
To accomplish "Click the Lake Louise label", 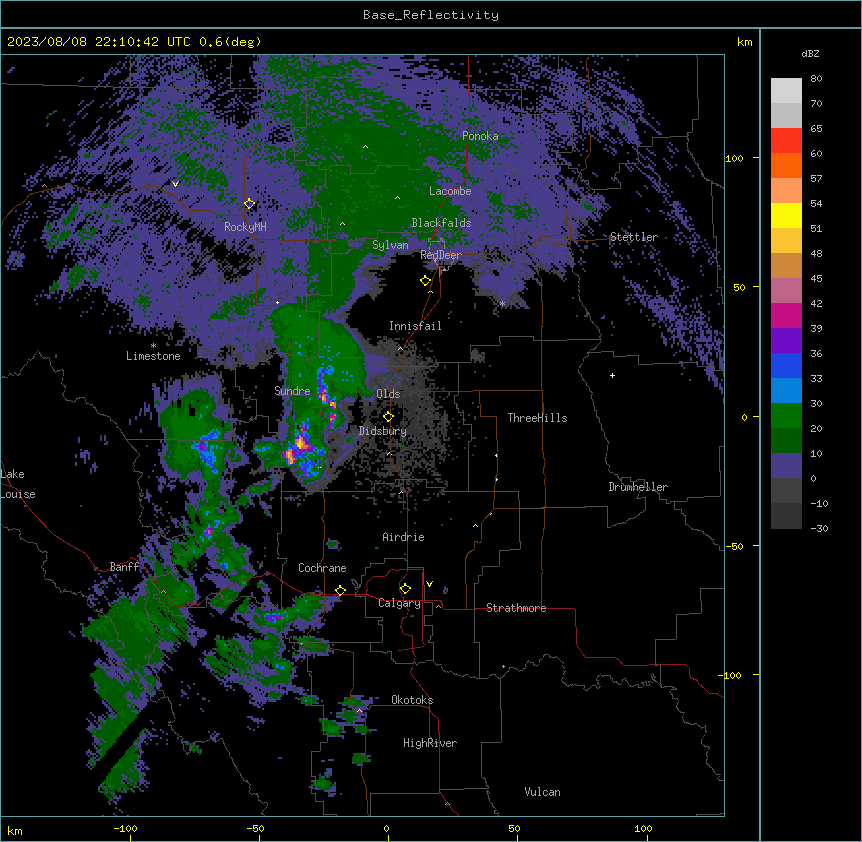I will [18, 484].
